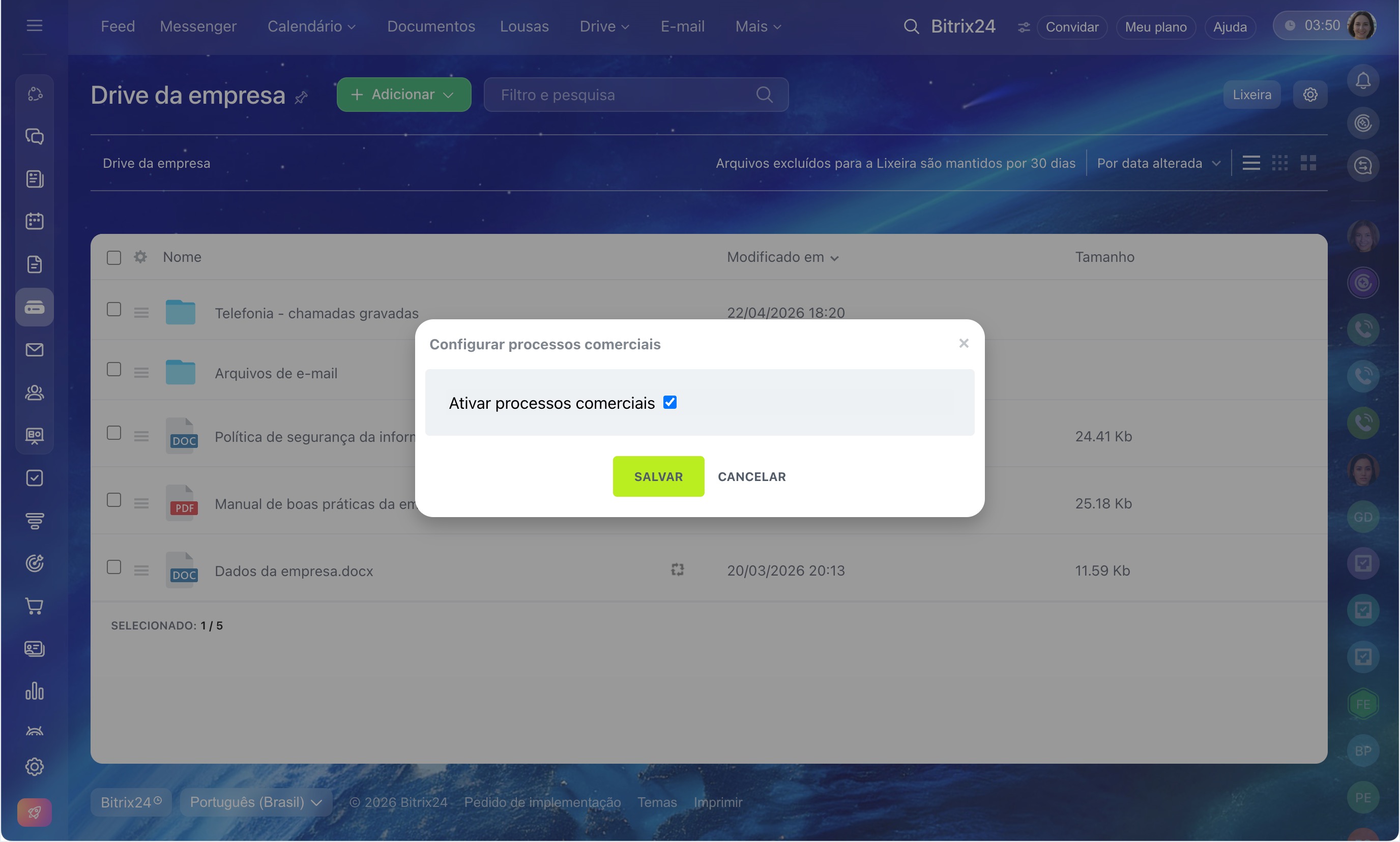Open the mail icon in left sidebar
Viewport: 1400px width, 842px height.
point(35,349)
